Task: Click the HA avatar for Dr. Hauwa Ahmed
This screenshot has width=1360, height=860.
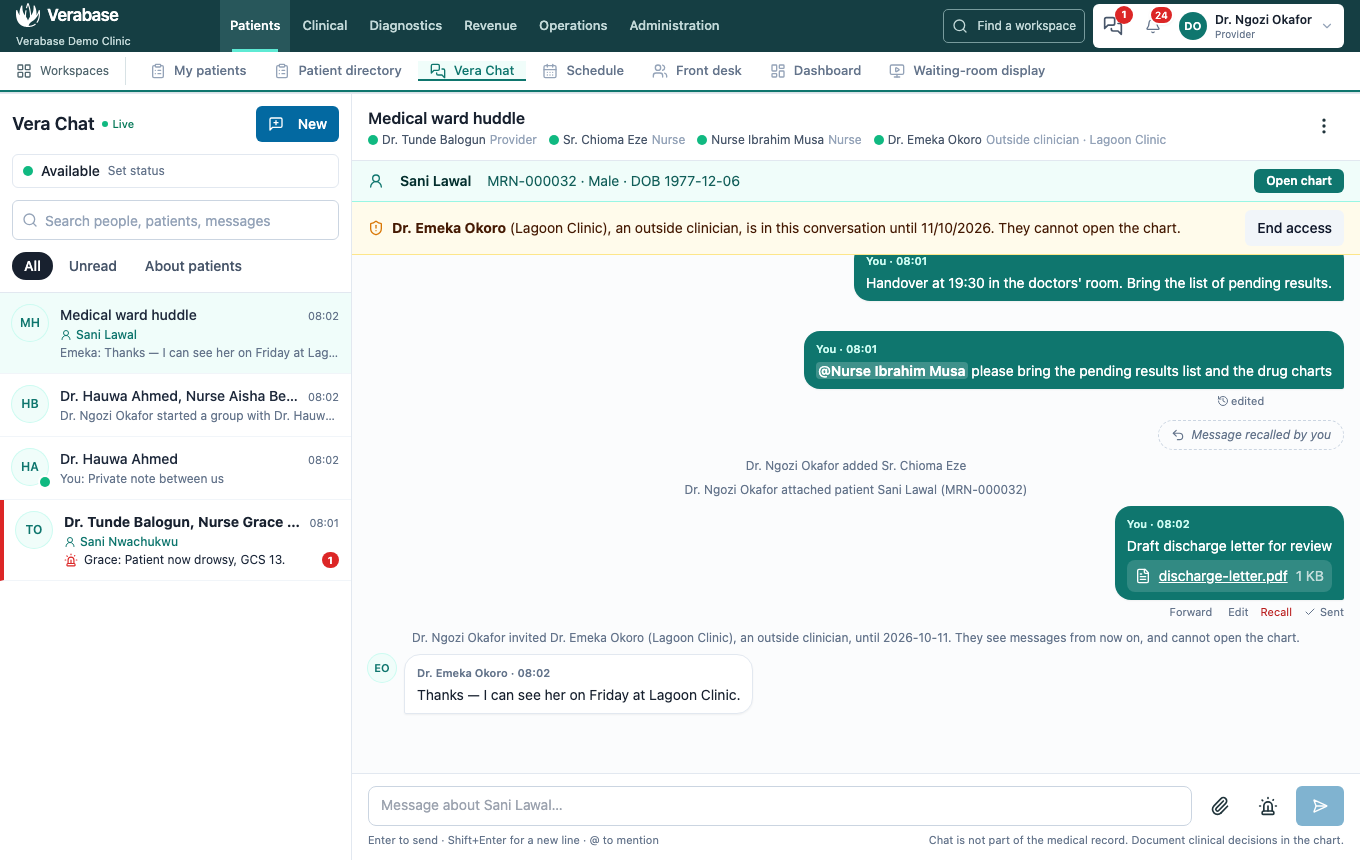Action: 30,467
